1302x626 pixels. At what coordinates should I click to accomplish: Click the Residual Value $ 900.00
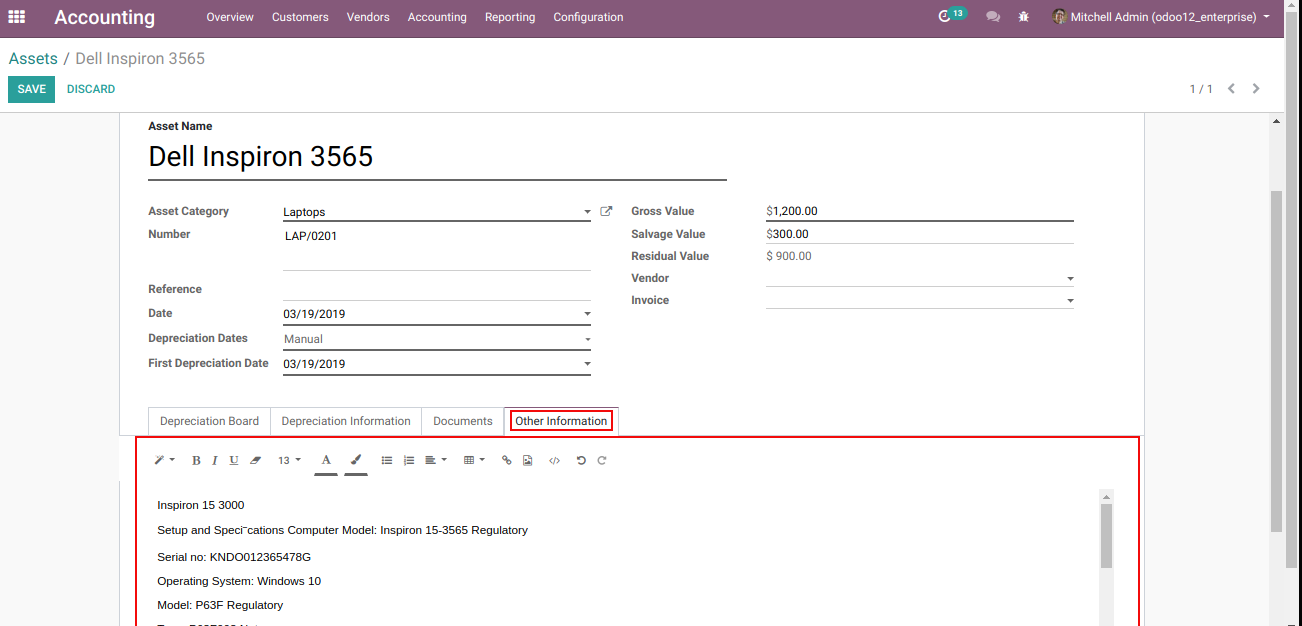pos(789,256)
